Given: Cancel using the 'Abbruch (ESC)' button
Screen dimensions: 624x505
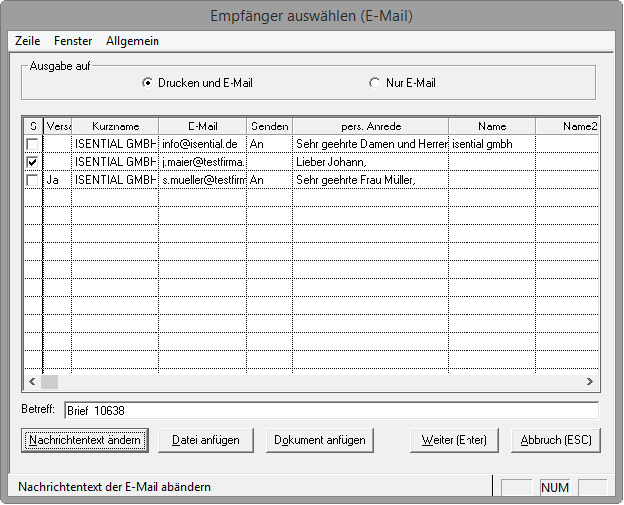Looking at the screenshot, I should click(x=556, y=440).
